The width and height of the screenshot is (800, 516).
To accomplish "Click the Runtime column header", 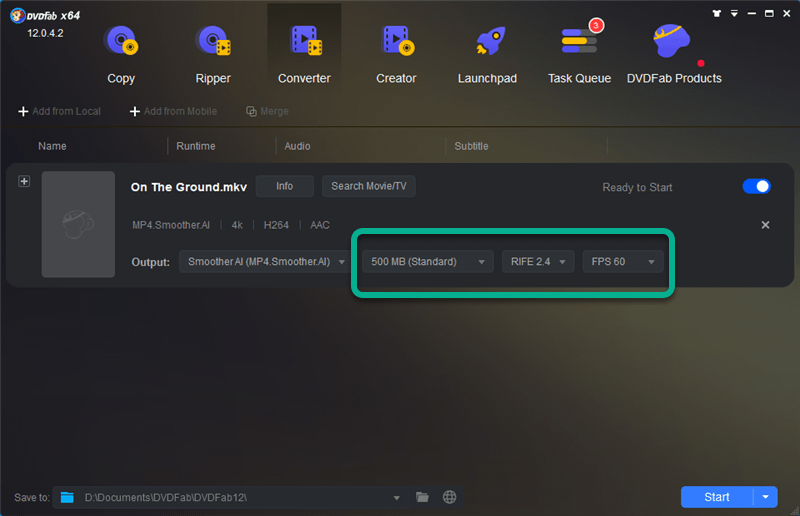I will (x=196, y=146).
